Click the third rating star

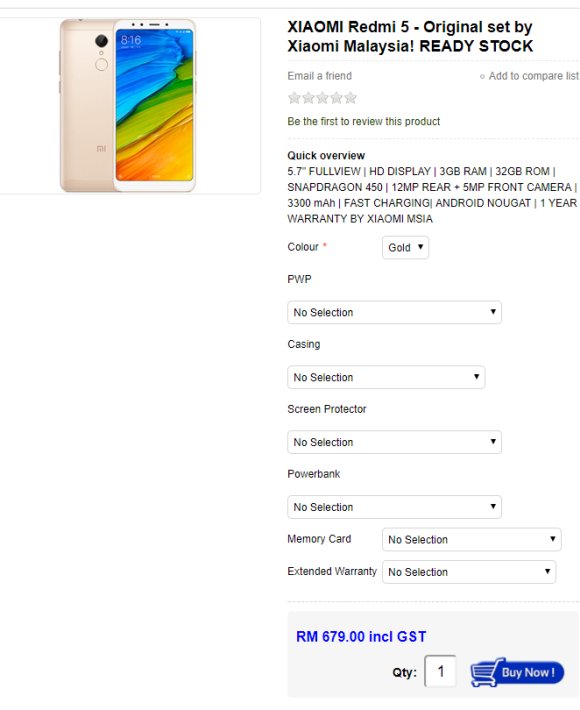tap(322, 98)
